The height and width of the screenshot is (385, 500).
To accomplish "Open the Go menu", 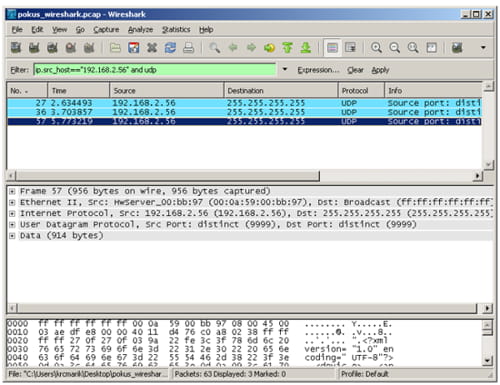I will (x=80, y=30).
